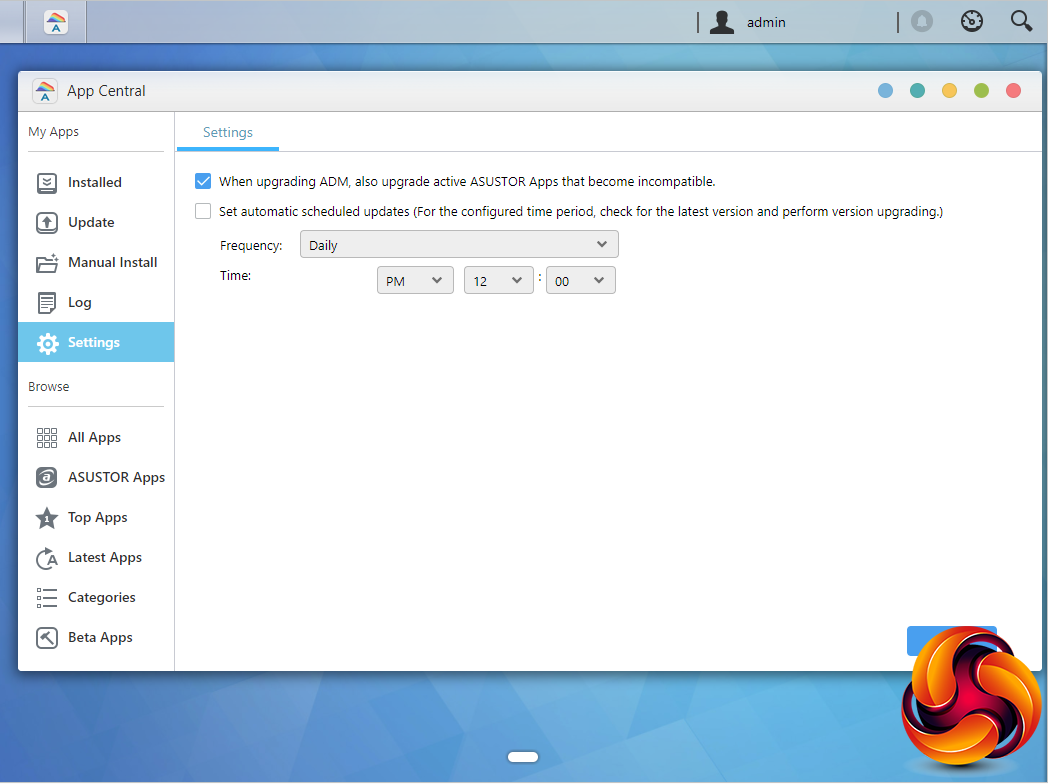Screen dimensions: 1048x784
Task: Open the PM time period dropdown
Action: 415,281
